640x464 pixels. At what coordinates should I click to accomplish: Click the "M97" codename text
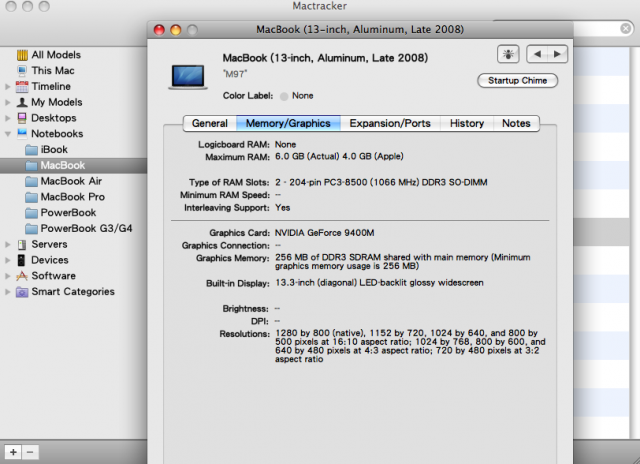pos(235,74)
